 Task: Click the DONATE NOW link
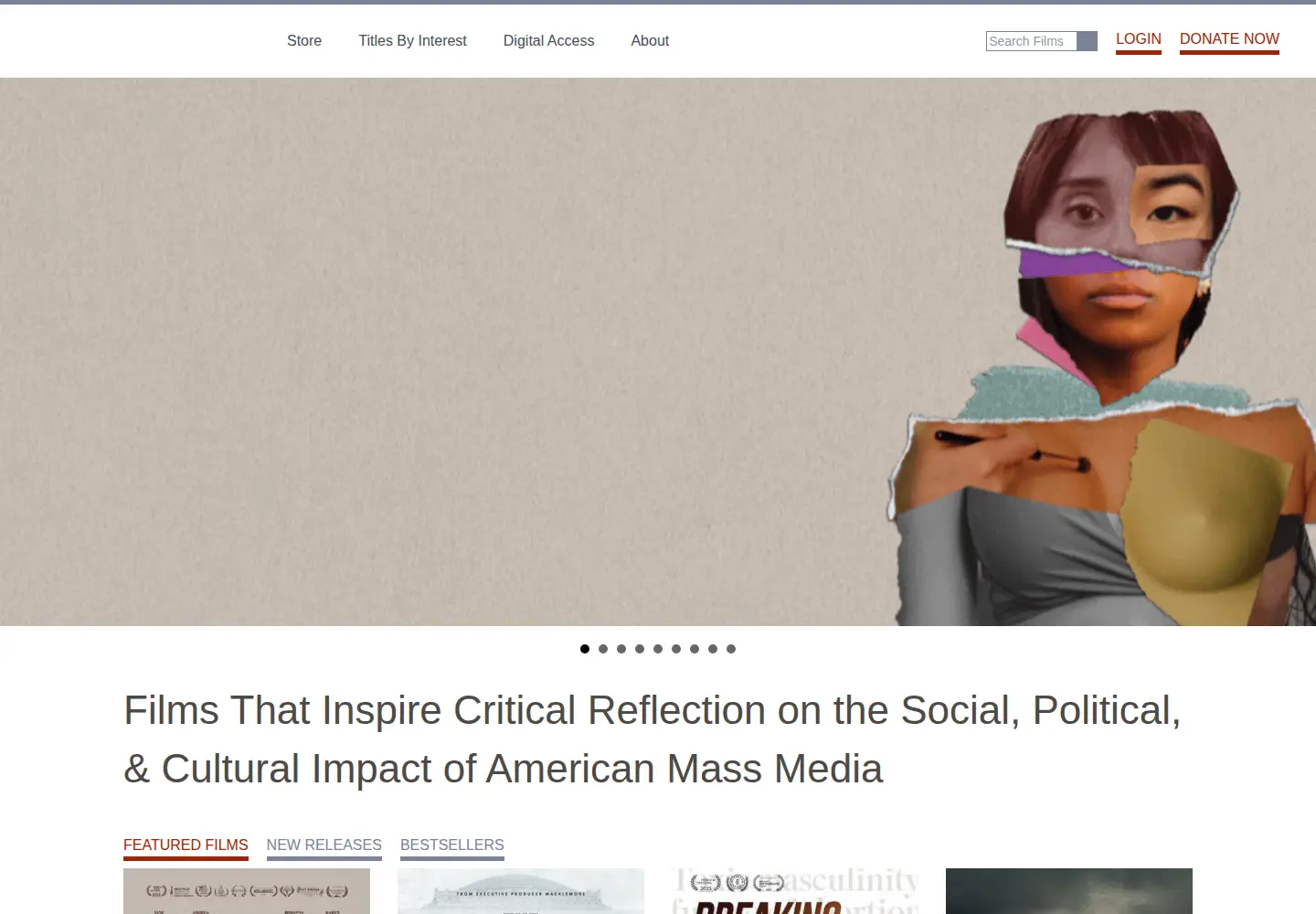click(1229, 40)
